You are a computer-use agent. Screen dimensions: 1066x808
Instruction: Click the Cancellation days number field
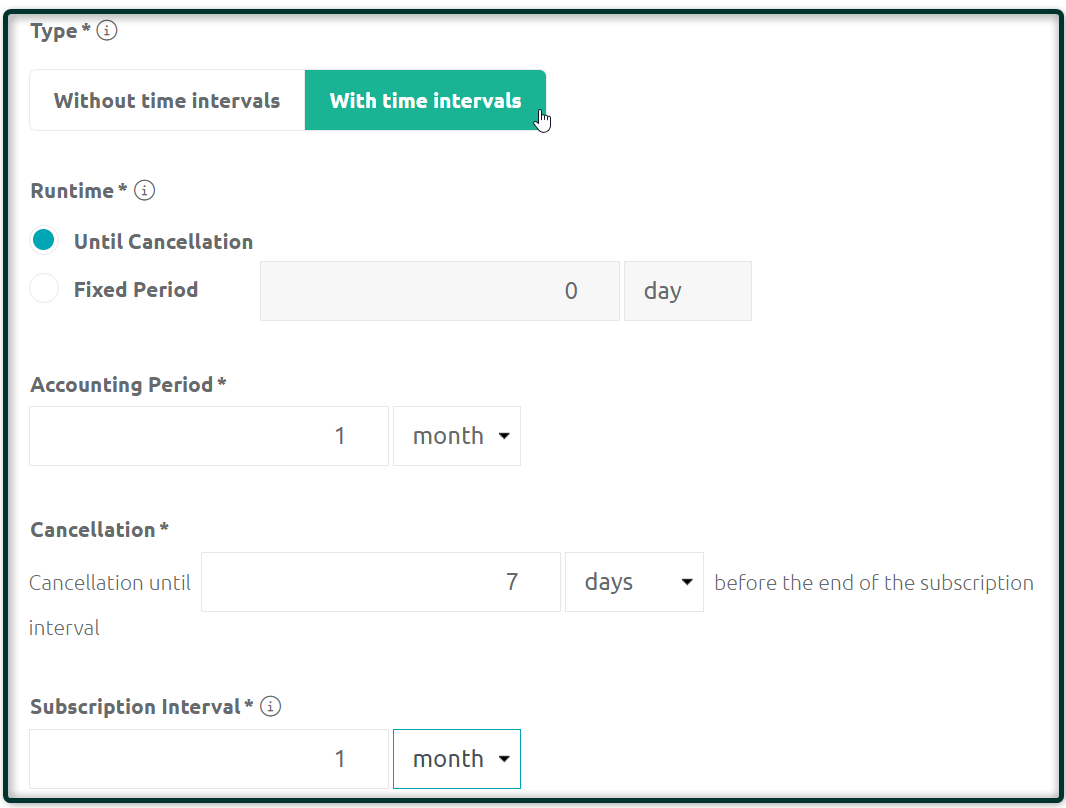381,582
